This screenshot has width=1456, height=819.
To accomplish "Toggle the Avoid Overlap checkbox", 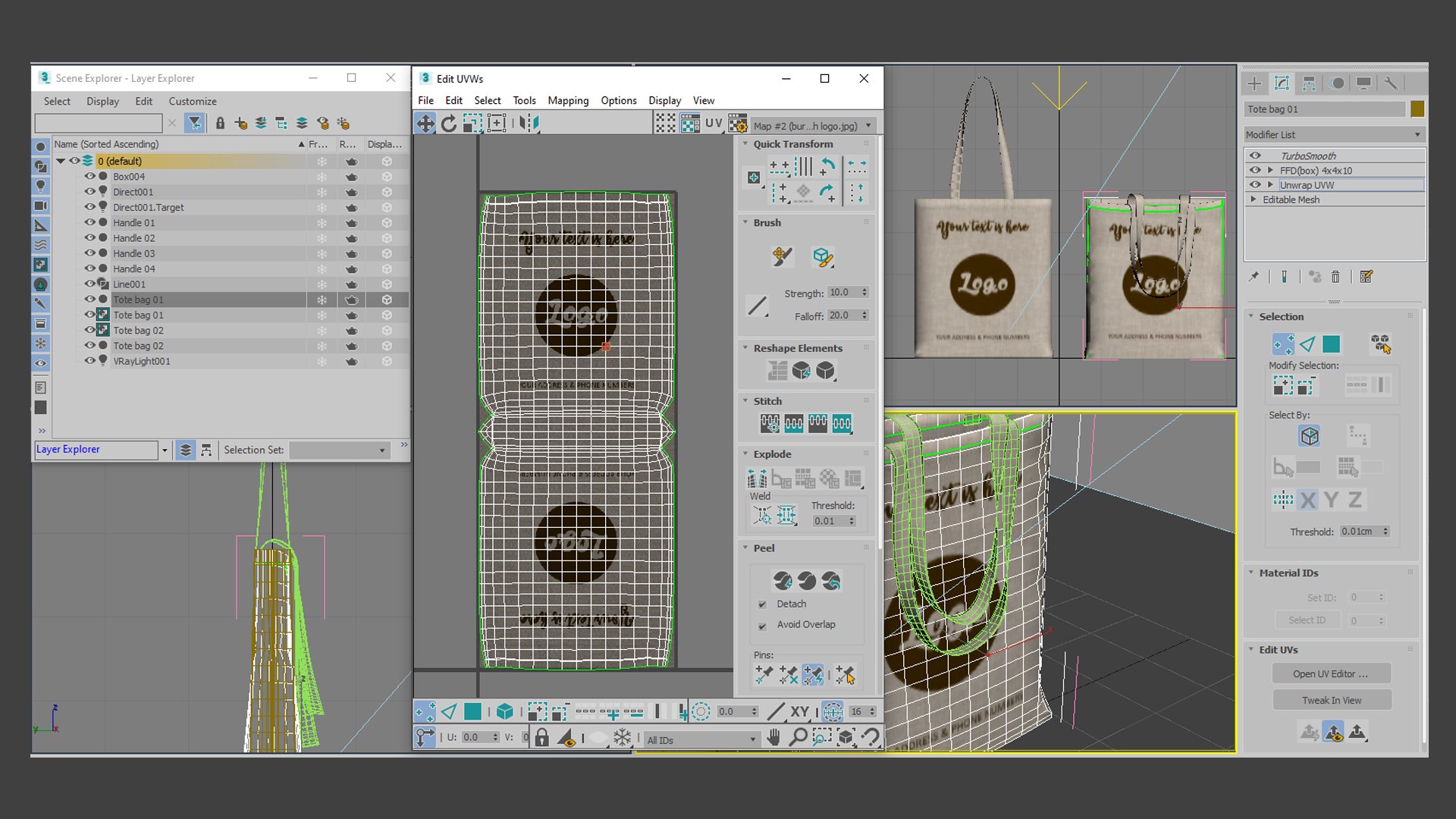I will (762, 626).
